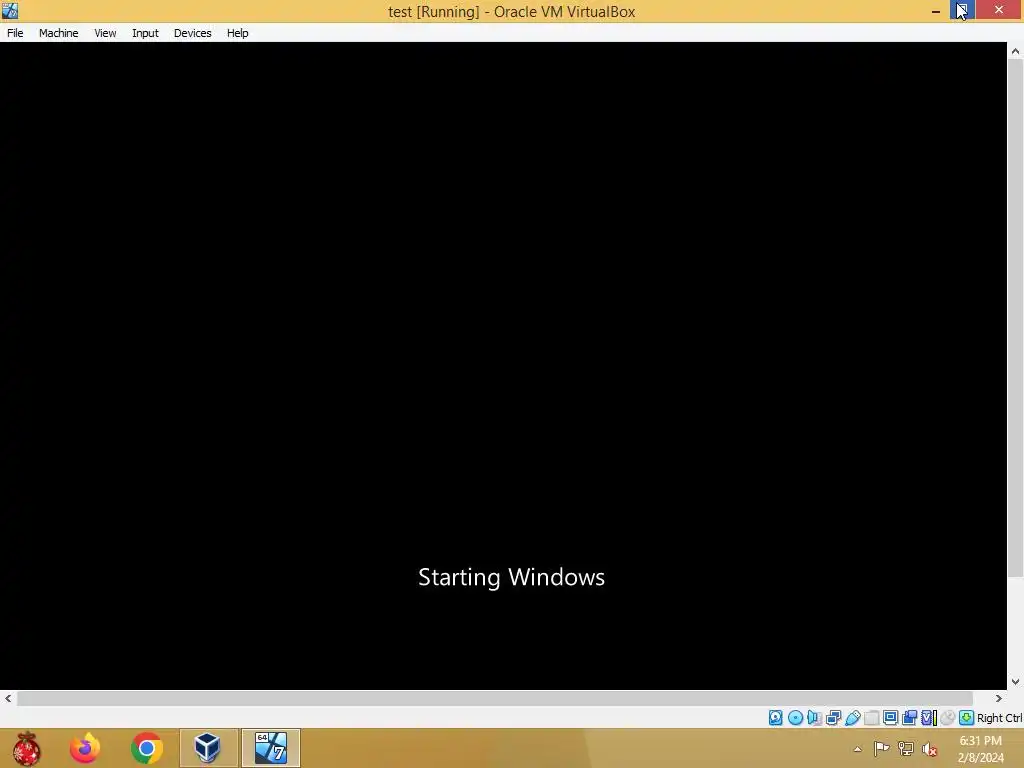Show hidden tray icons arrow

click(857, 749)
